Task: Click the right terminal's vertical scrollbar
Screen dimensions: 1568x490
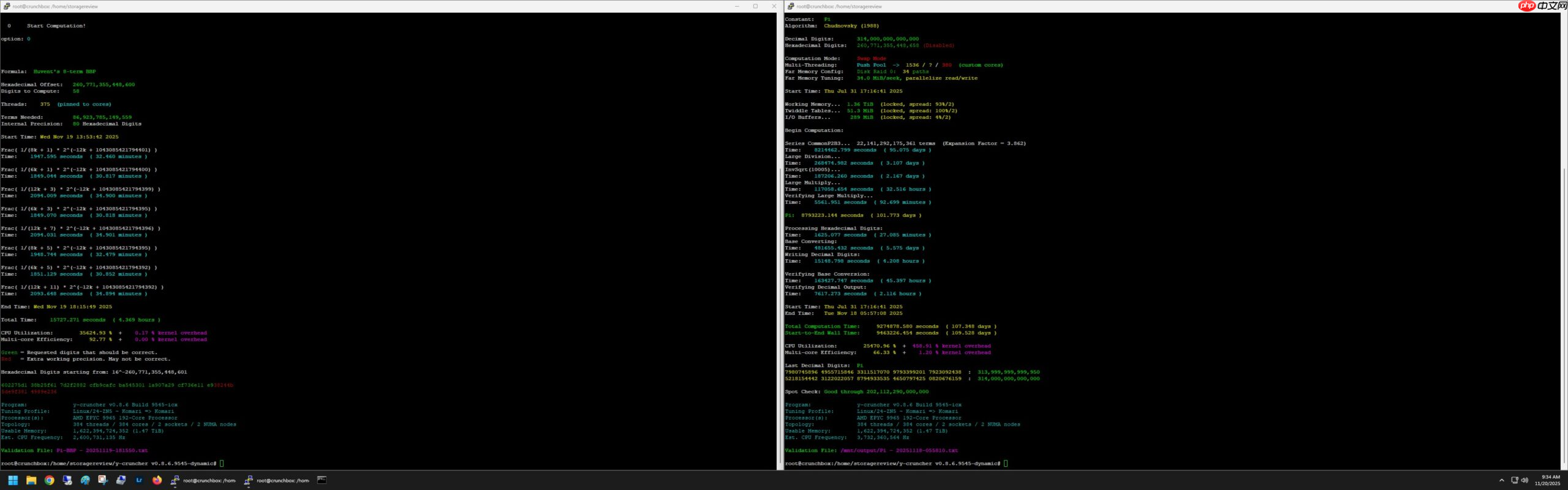Action: [1564, 245]
